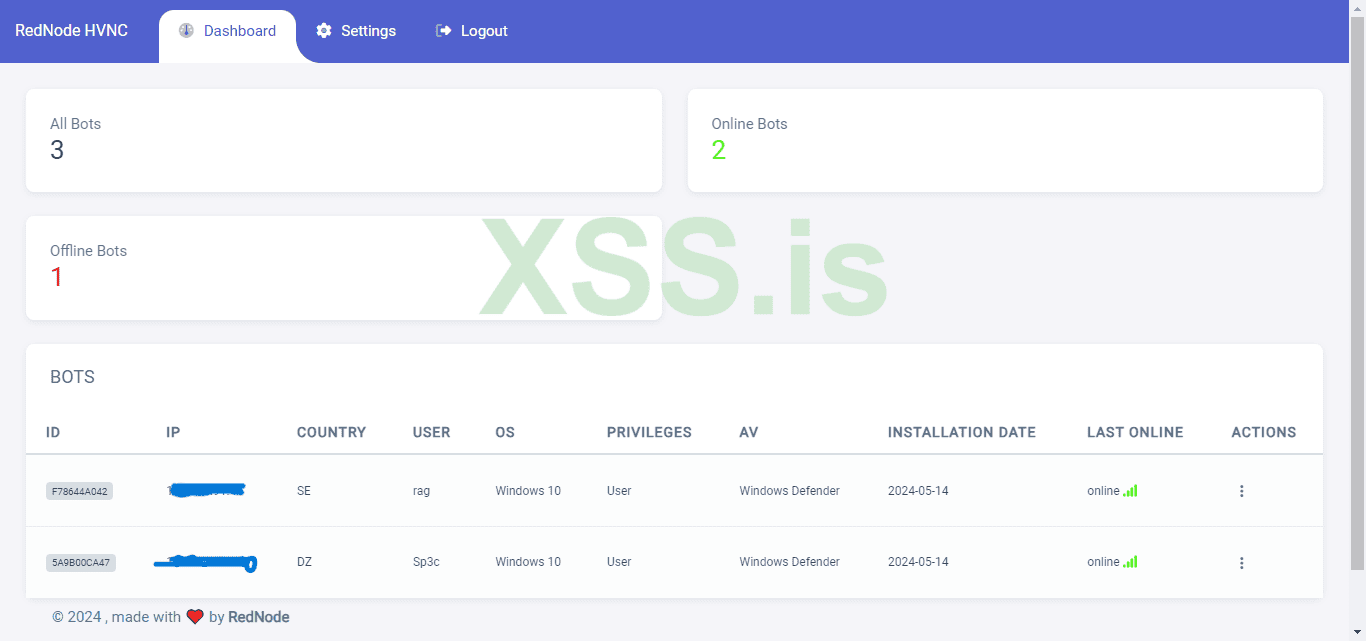Click the Online Bots counter
Screen dimensions: 1366x641
[x=719, y=149]
